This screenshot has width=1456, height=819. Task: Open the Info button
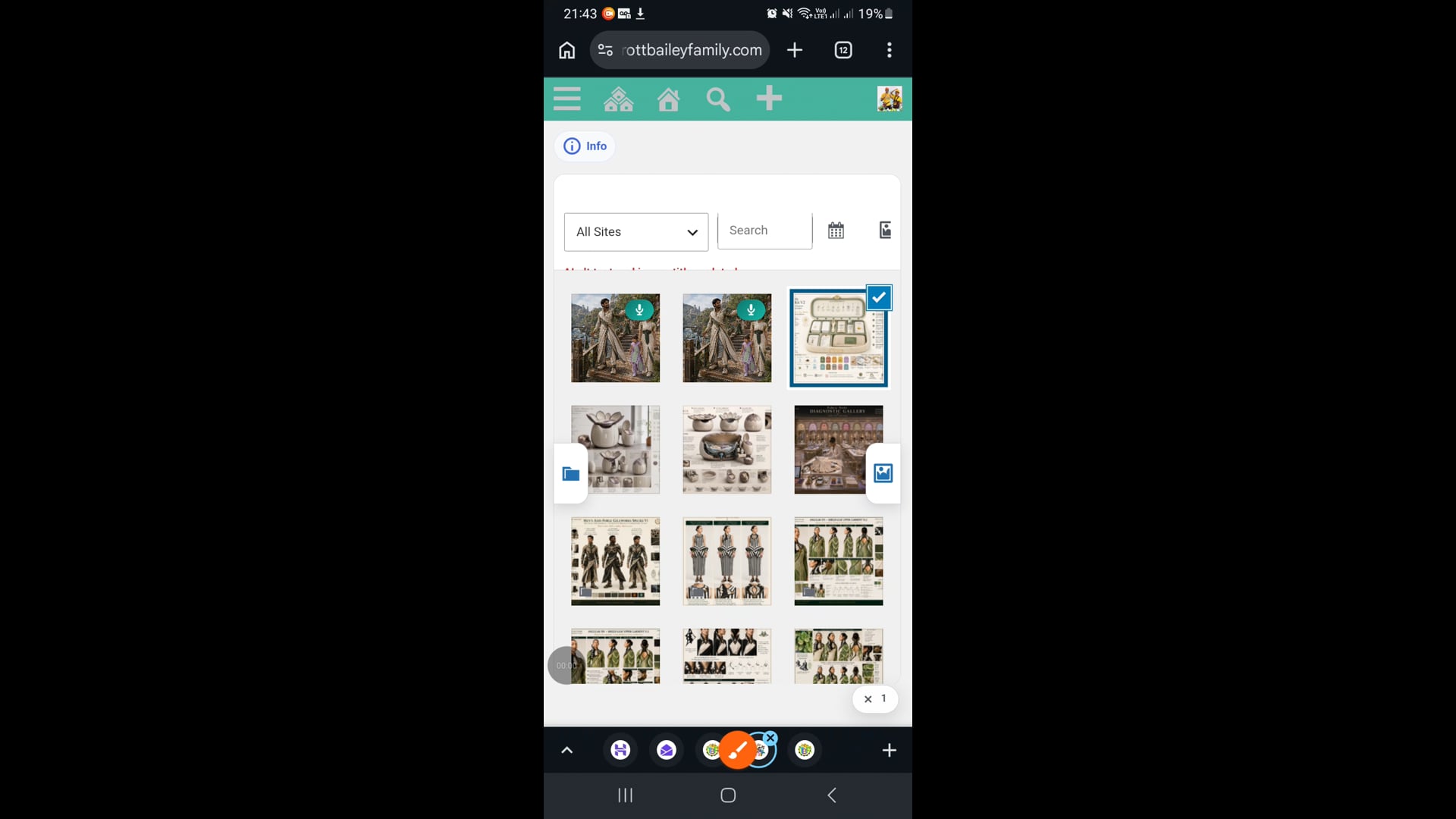[585, 146]
